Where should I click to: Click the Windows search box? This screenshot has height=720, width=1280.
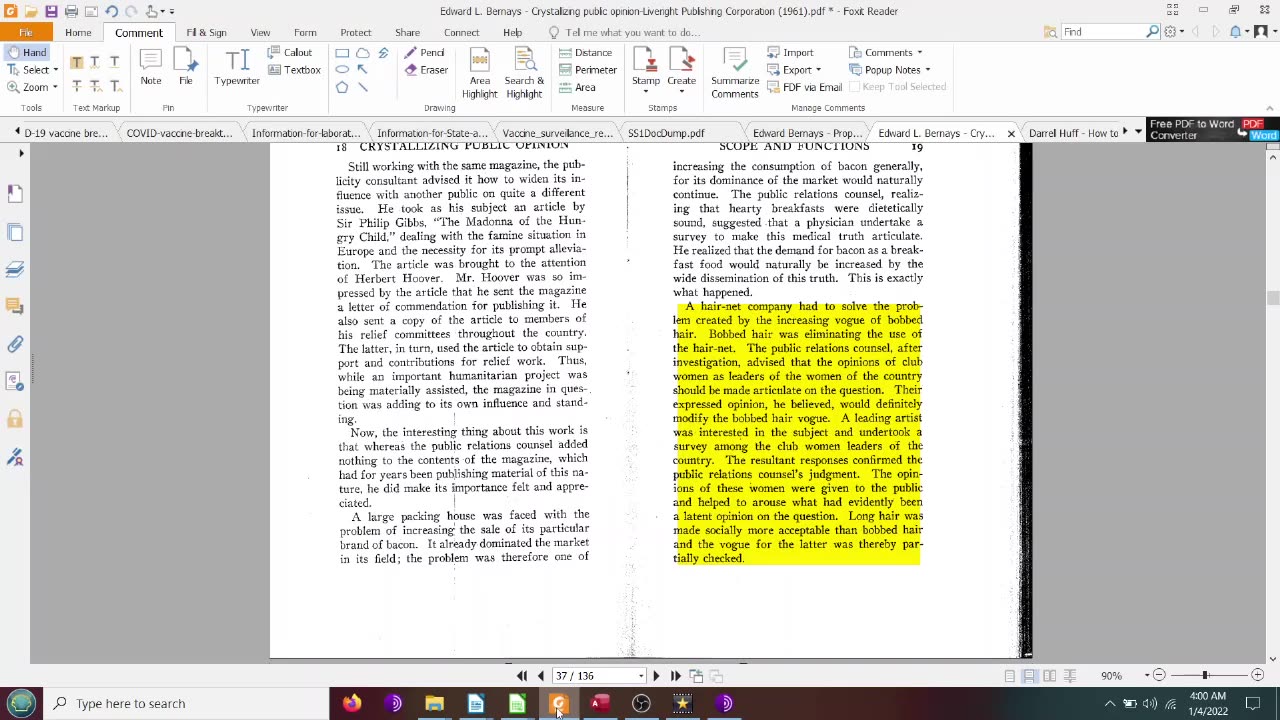pos(186,703)
